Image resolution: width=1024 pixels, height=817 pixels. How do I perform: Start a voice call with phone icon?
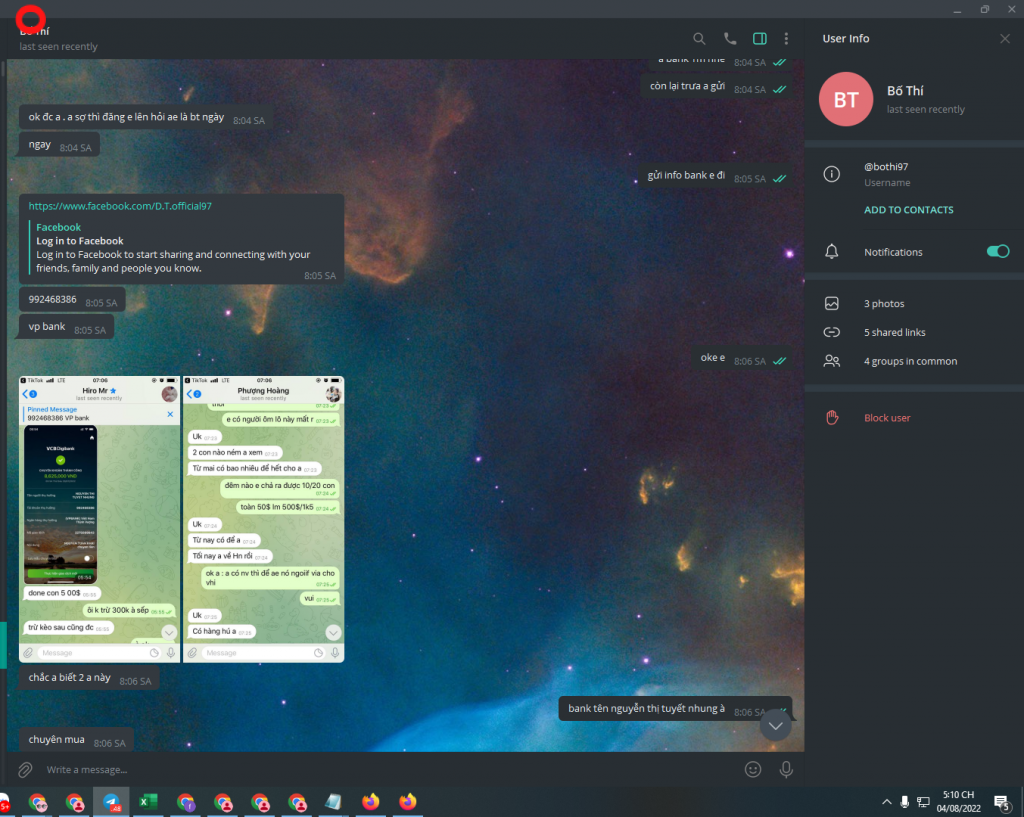pos(730,39)
